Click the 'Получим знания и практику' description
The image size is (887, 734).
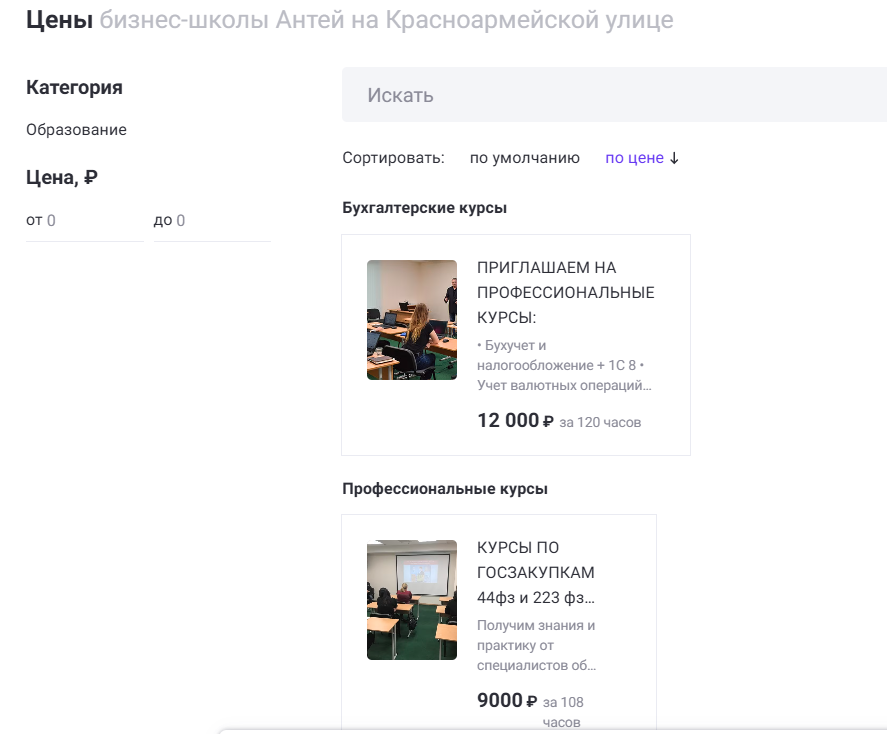536,645
